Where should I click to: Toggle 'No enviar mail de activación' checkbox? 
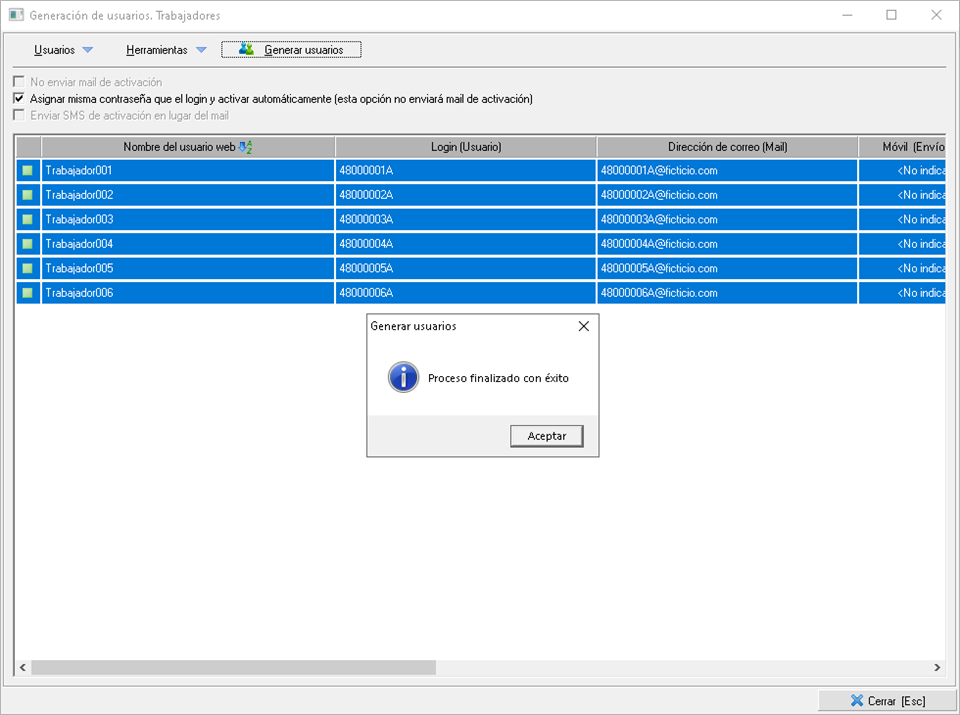18,82
